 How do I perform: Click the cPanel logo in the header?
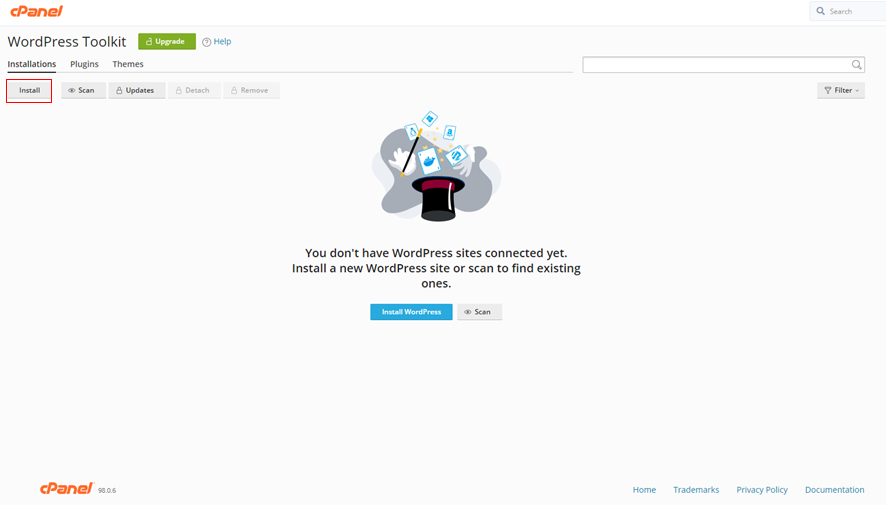point(36,11)
